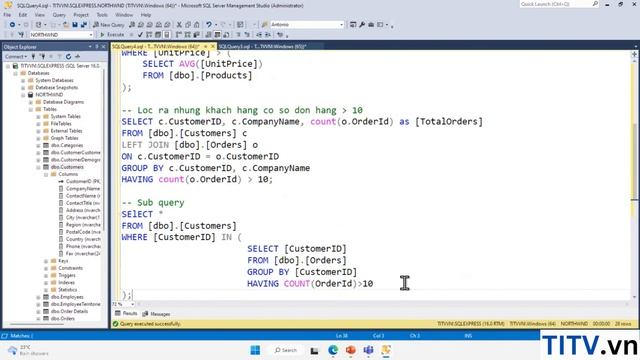
Task: Switch to the Messages tab
Action: click(x=156, y=314)
